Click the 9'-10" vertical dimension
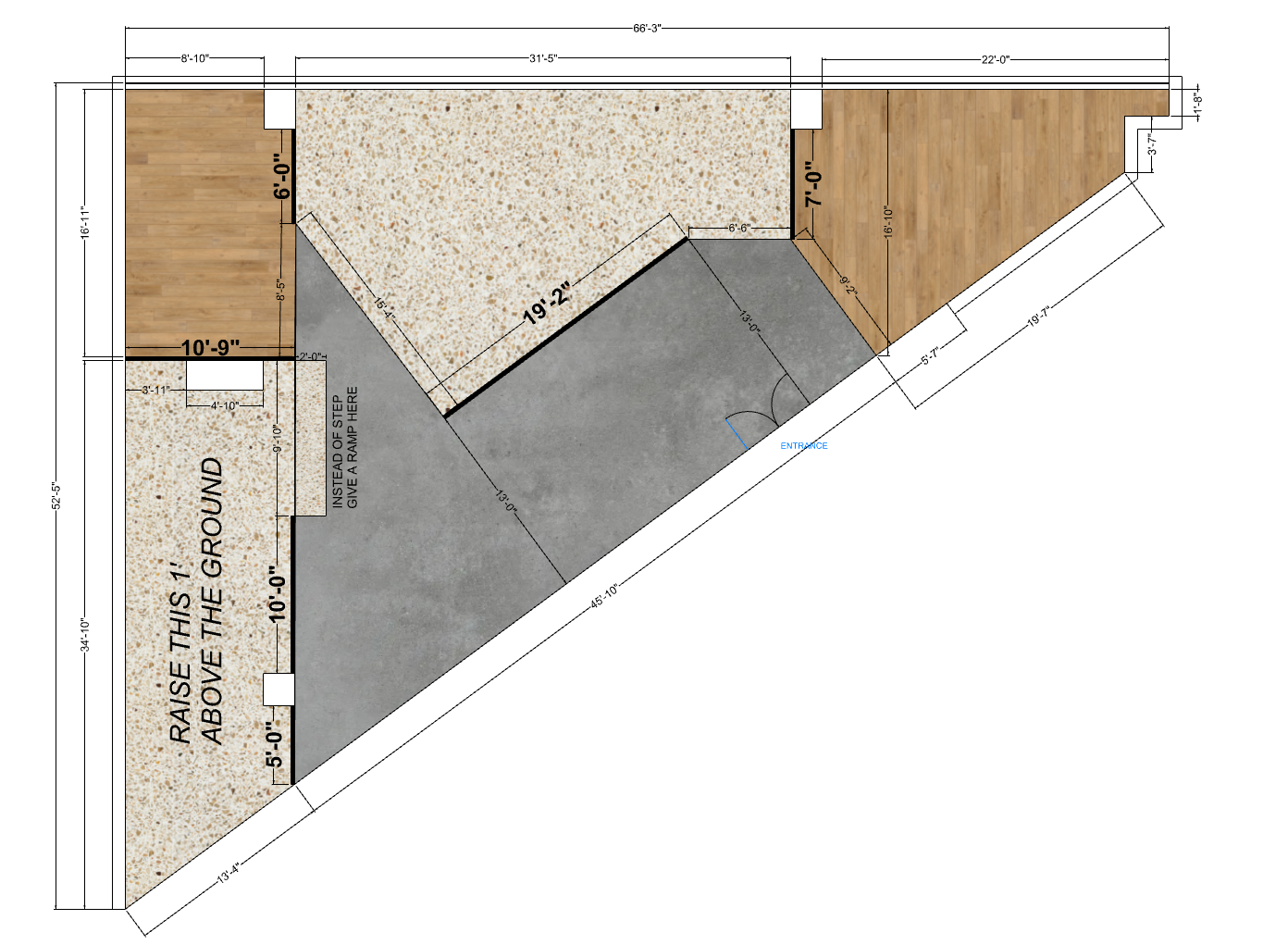1288x945 pixels. click(x=277, y=439)
